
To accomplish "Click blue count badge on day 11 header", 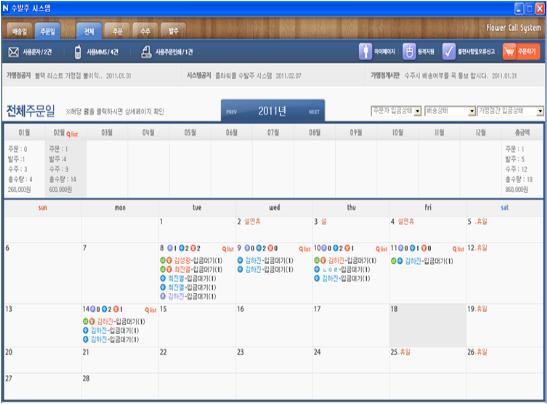I will (412, 248).
